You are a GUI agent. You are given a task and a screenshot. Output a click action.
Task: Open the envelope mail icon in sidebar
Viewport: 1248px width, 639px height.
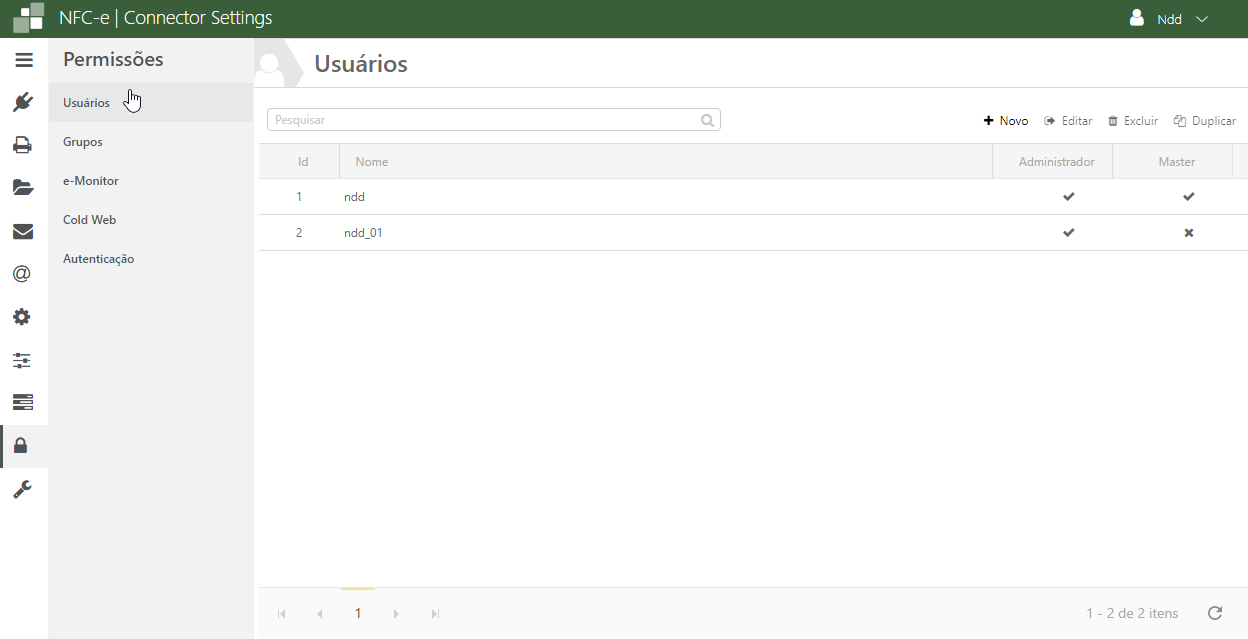23,231
